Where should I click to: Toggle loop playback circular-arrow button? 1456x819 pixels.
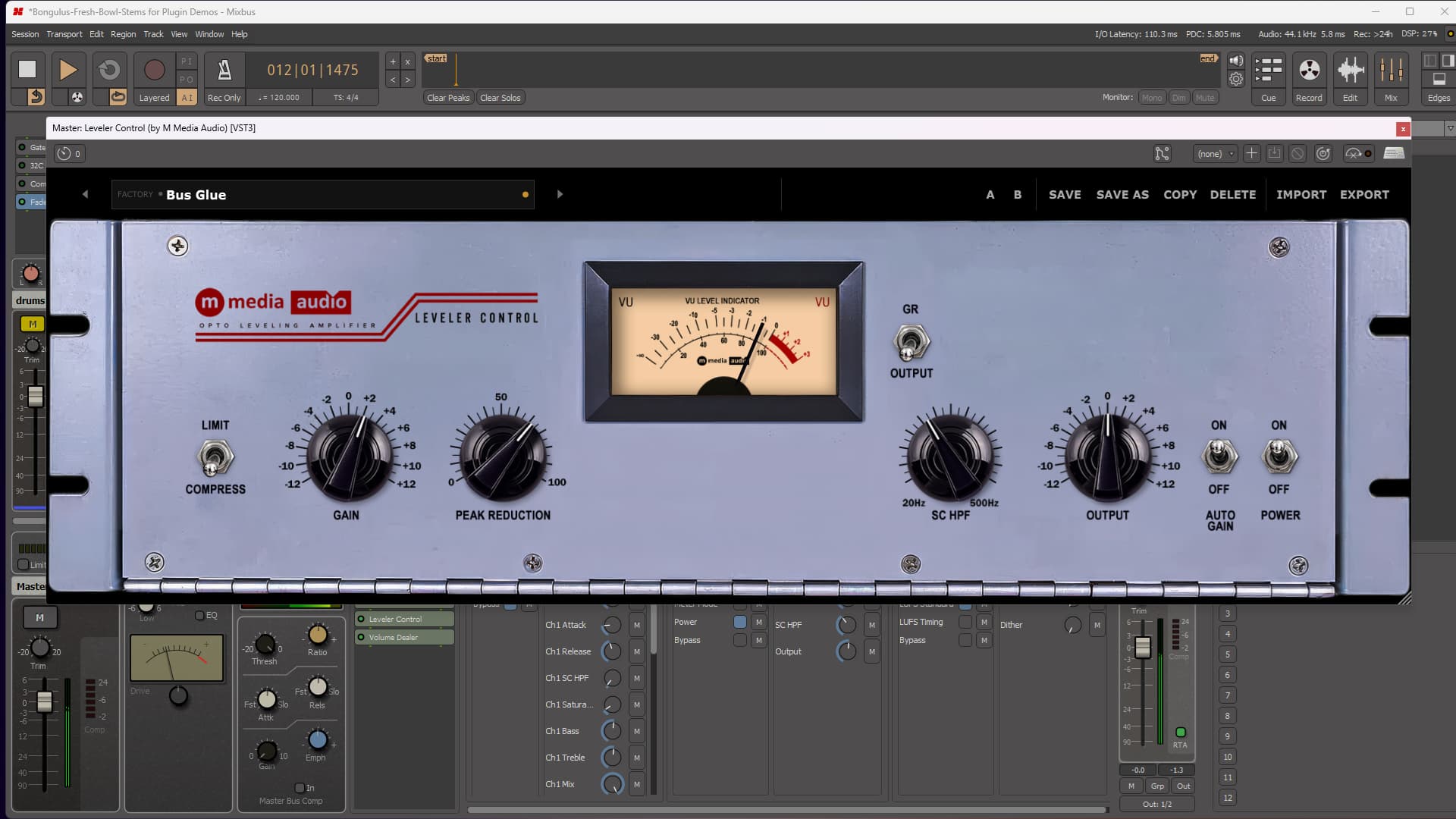[x=109, y=69]
